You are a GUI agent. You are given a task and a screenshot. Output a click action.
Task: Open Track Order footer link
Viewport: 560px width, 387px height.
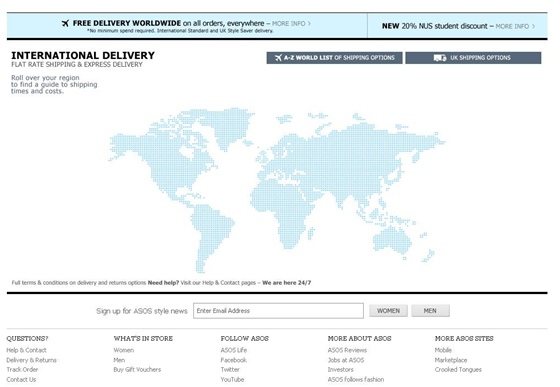point(22,370)
